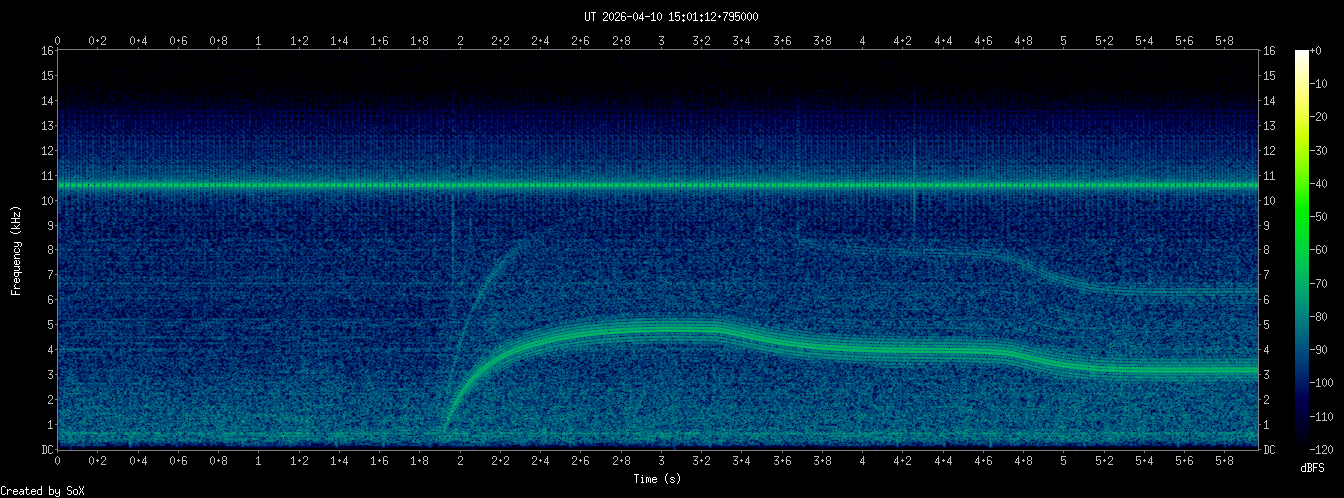Click the 0.2 tick on bottom time axis
This screenshot has height=498, width=1344.
(x=98, y=462)
